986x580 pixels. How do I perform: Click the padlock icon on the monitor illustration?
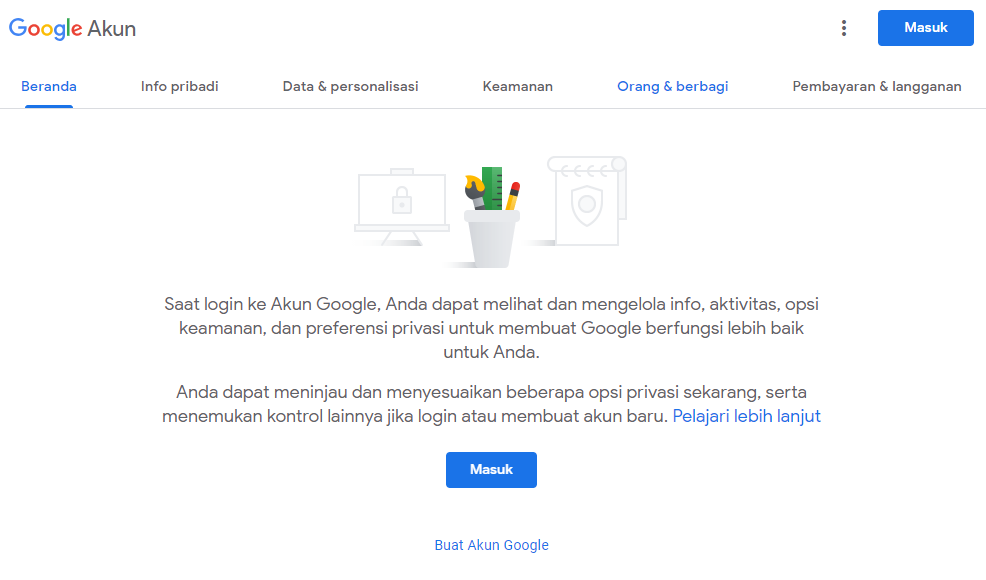pyautogui.click(x=402, y=199)
